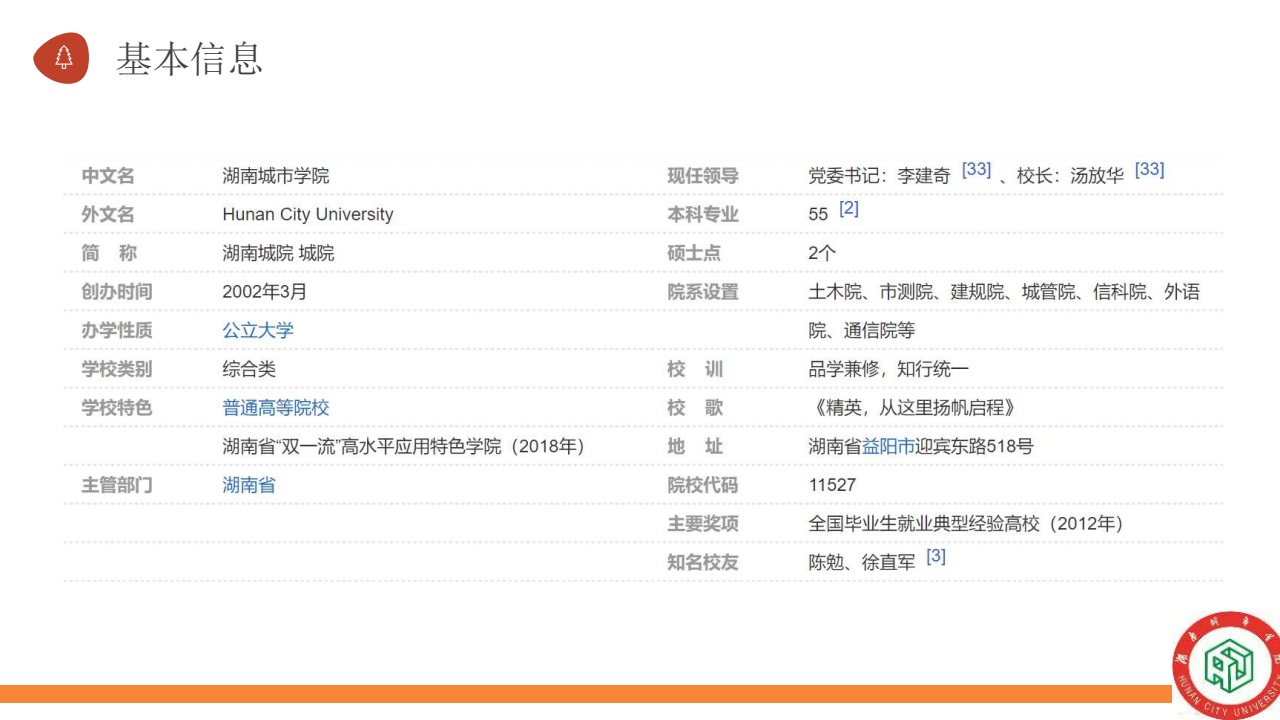Click the school song title 《精英，从这里扬帆启程》
Image resolution: width=1280 pixels, height=720 pixels.
[913, 408]
